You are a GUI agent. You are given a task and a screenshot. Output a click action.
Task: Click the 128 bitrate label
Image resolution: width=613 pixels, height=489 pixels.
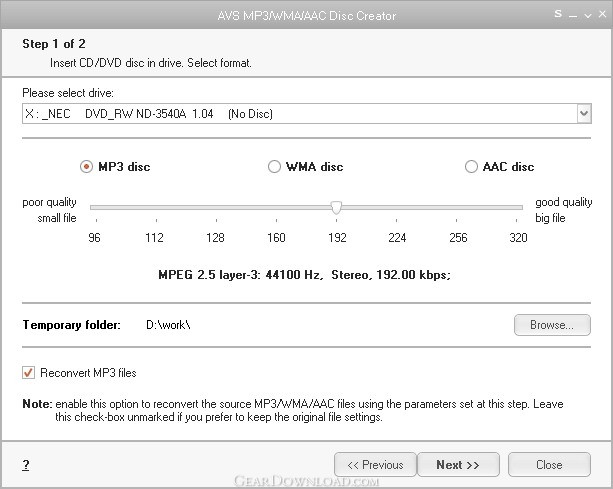215,238
